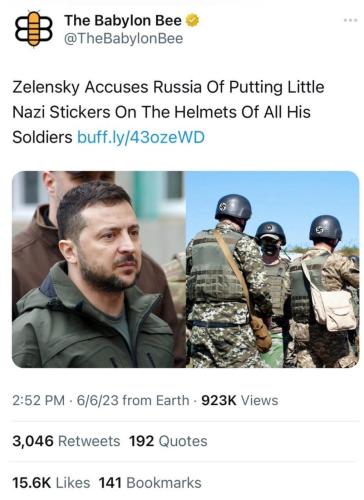Click the 2:52 PM timestamp

pos(39,400)
